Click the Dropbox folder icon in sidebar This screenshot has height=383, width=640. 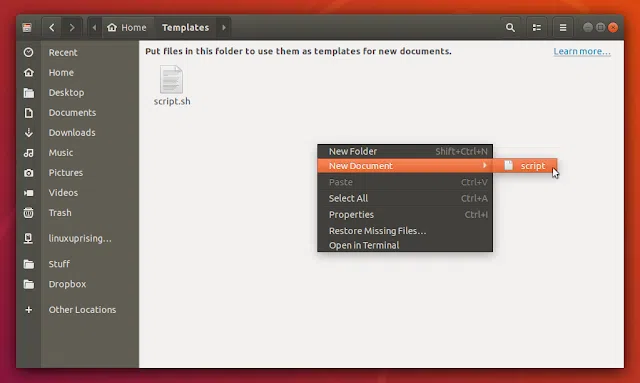click(29, 284)
